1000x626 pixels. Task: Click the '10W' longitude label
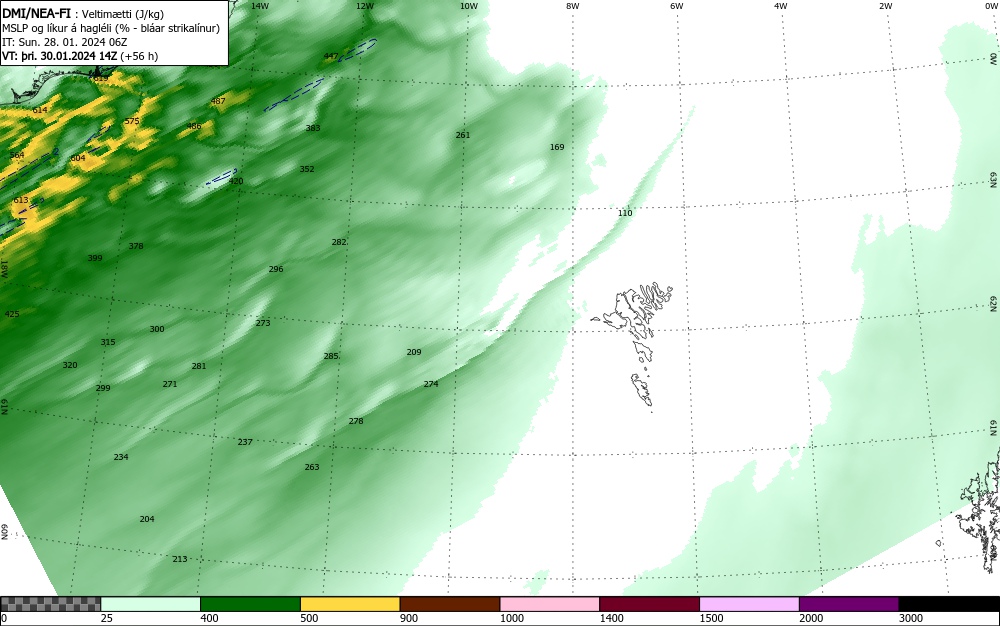tap(469, 6)
